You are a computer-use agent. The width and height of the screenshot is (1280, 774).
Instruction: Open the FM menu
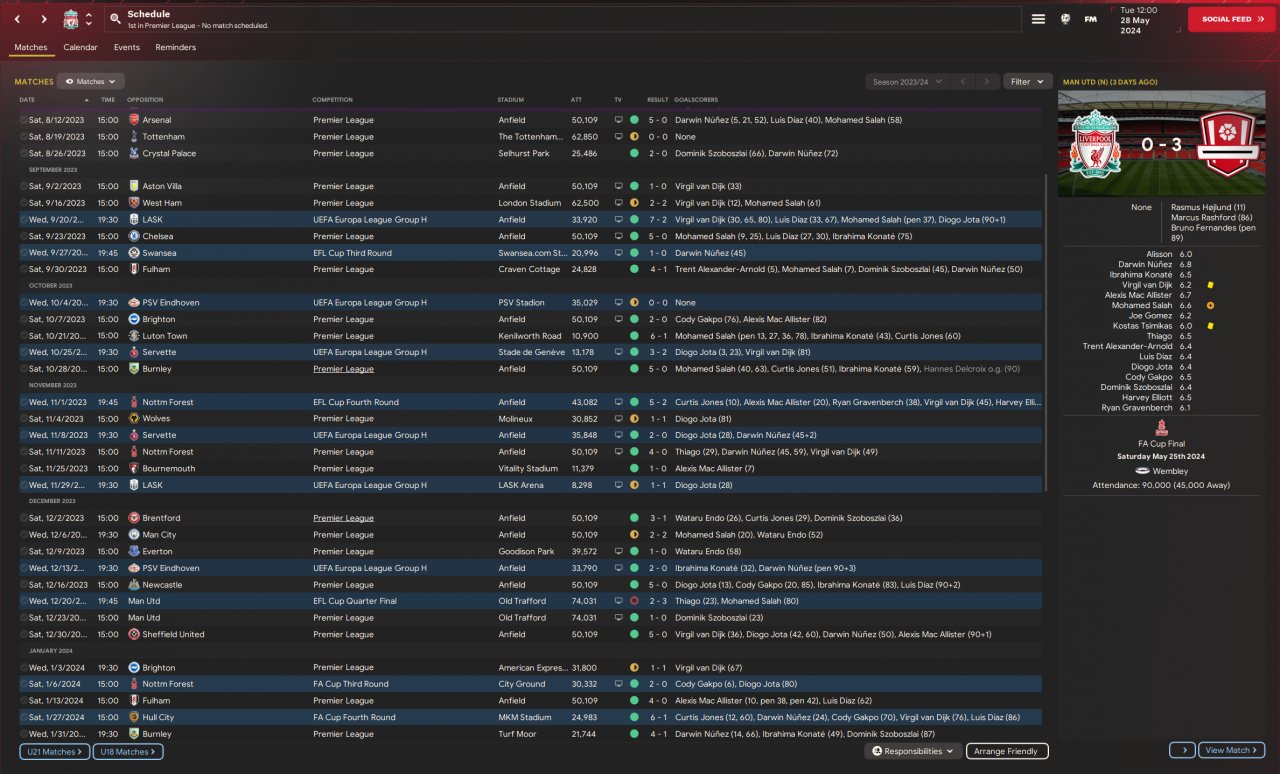point(1090,19)
